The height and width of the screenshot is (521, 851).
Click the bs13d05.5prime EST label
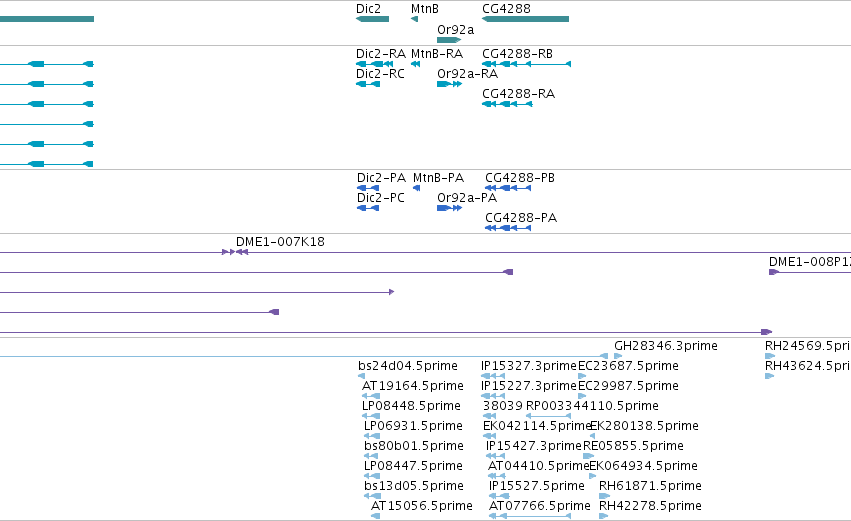[414, 486]
